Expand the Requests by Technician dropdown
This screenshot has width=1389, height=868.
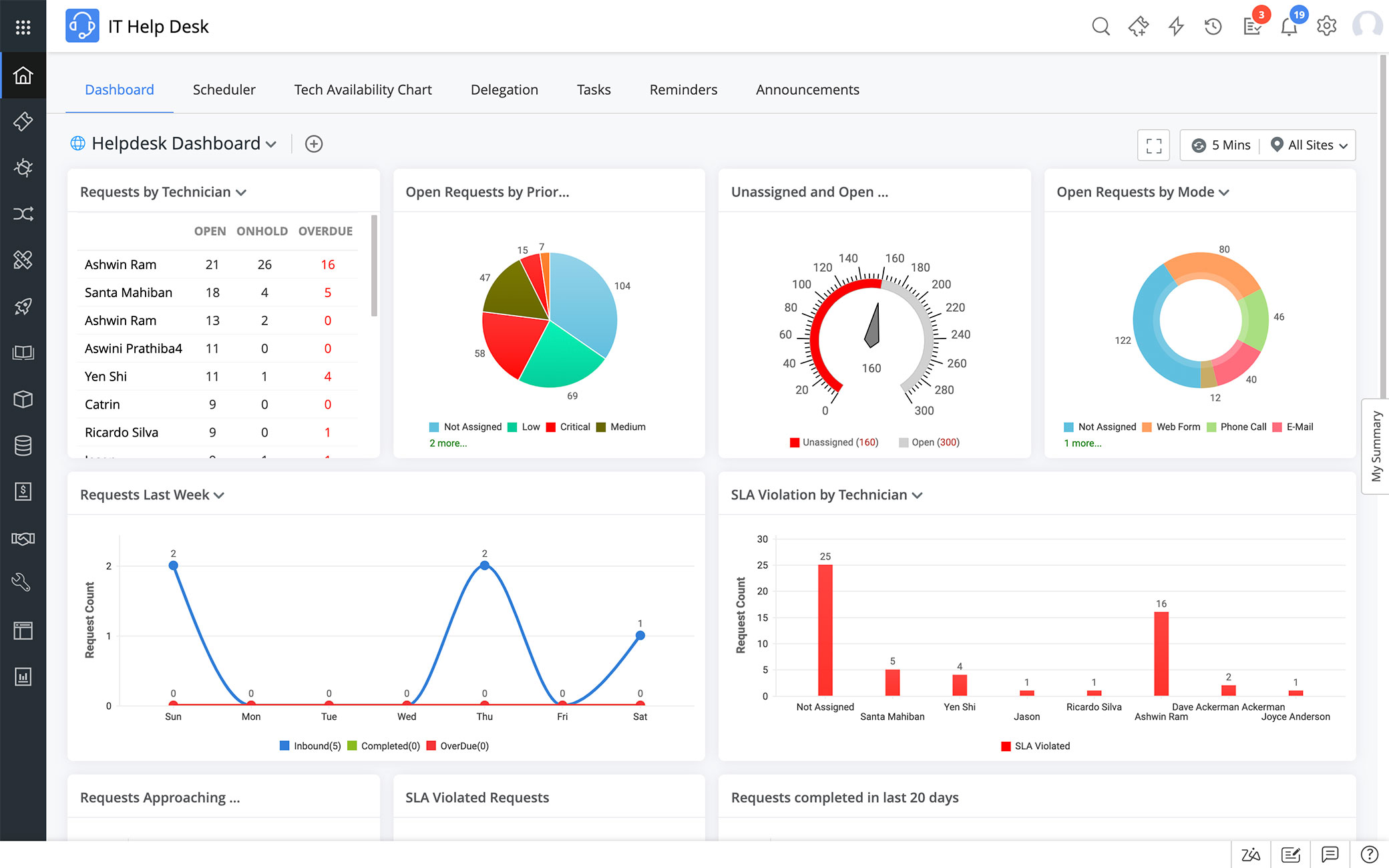pos(242,192)
